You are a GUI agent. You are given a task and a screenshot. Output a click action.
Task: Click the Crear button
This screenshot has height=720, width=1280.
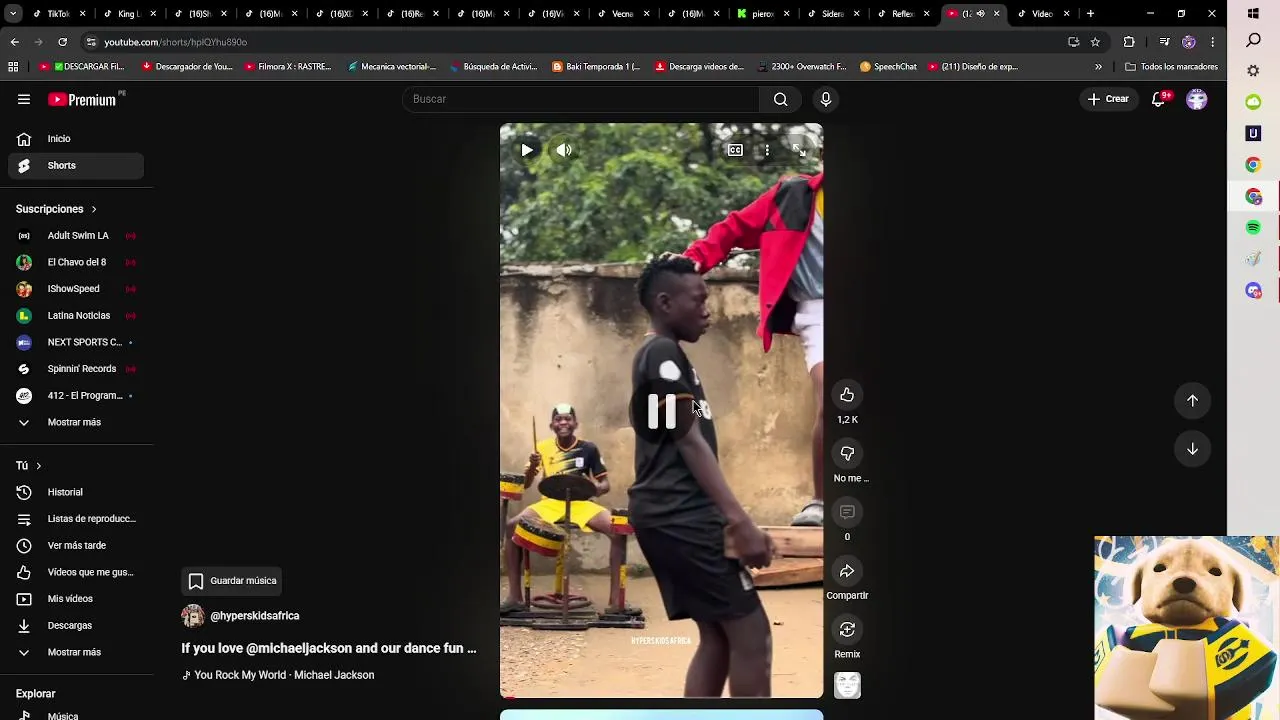(x=1108, y=99)
